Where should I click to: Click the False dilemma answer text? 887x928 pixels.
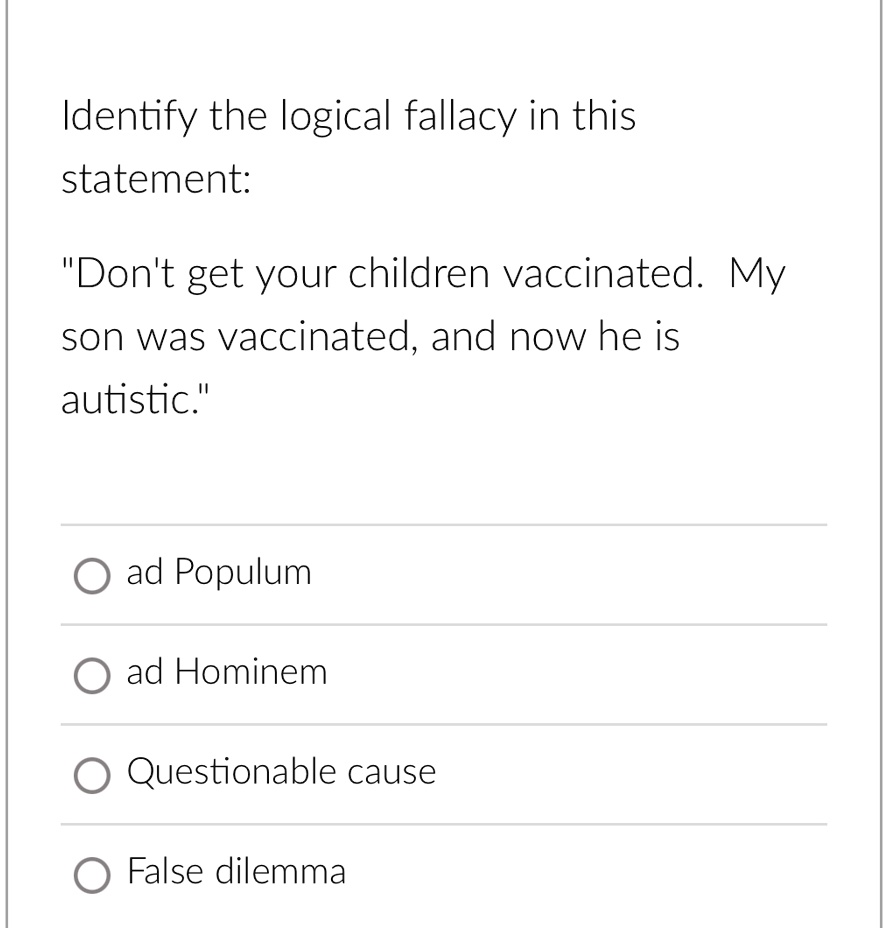236,872
